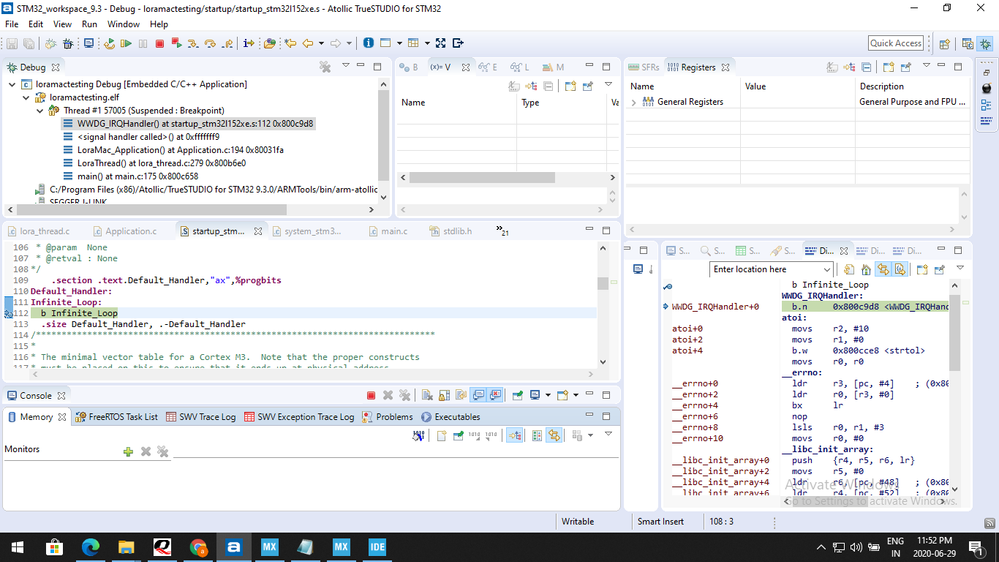Click Quick Access box
999x562 pixels.
[x=895, y=43]
